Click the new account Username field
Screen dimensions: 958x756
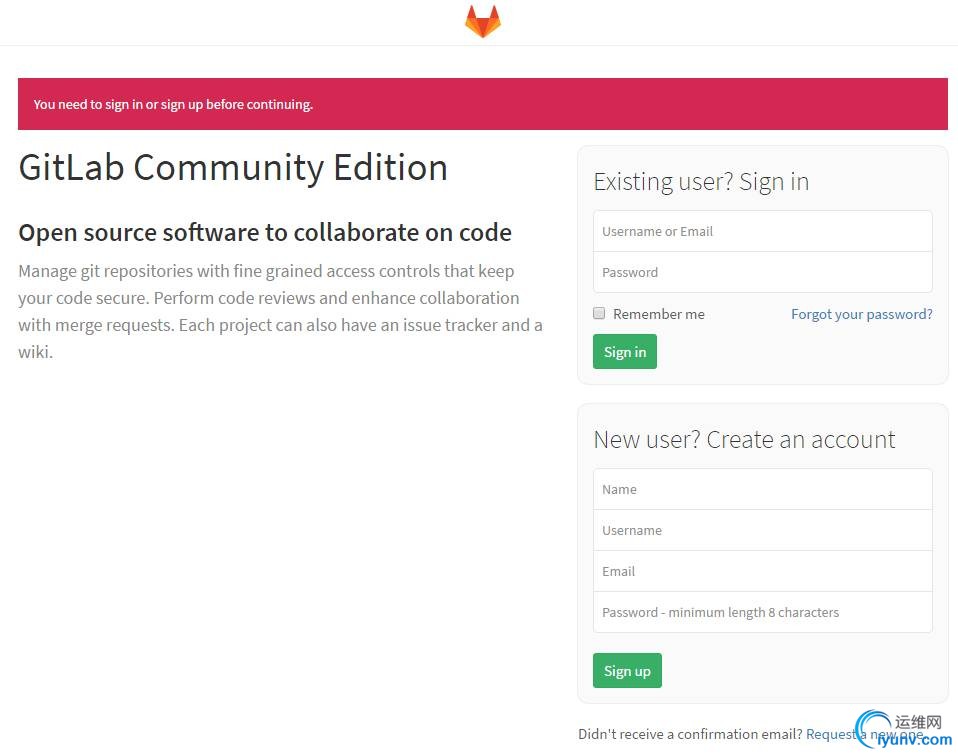762,530
